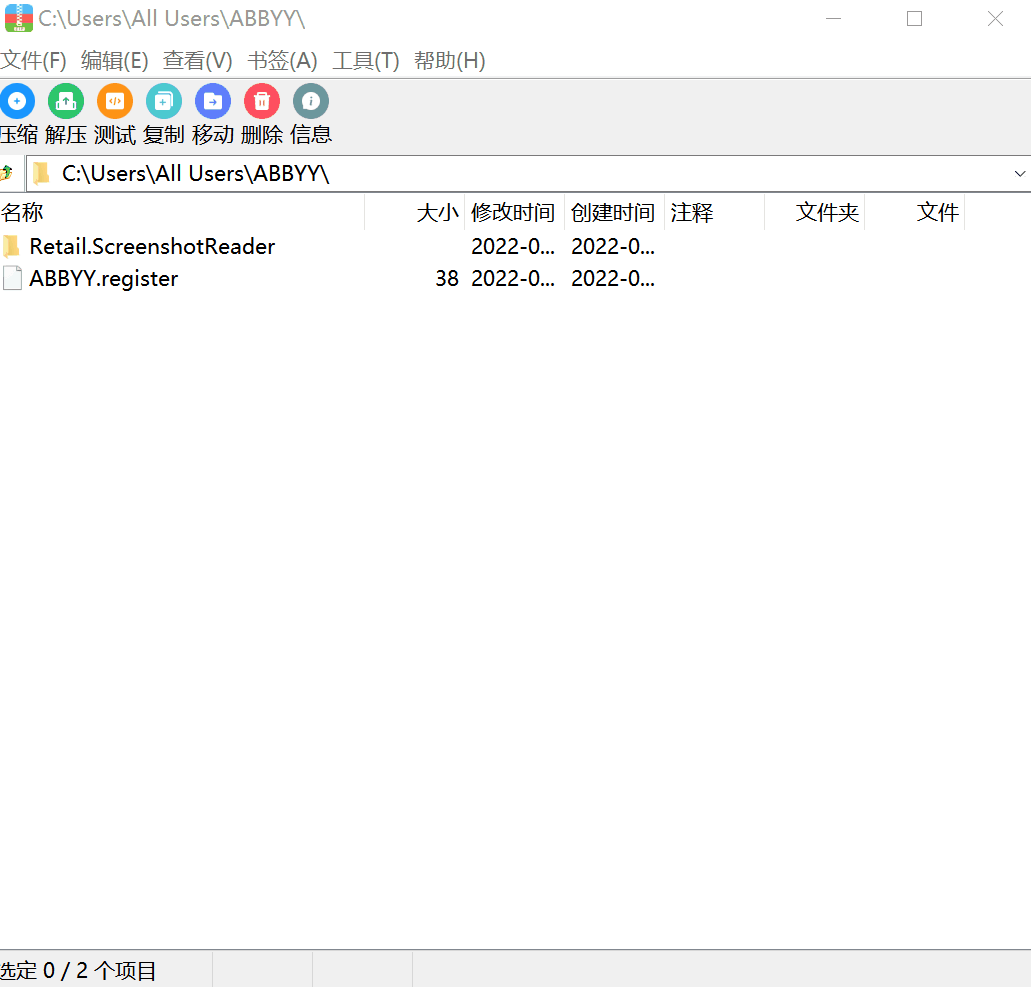Click the 复制 (Copy) toolbar icon
This screenshot has width=1031, height=987.
pos(164,102)
